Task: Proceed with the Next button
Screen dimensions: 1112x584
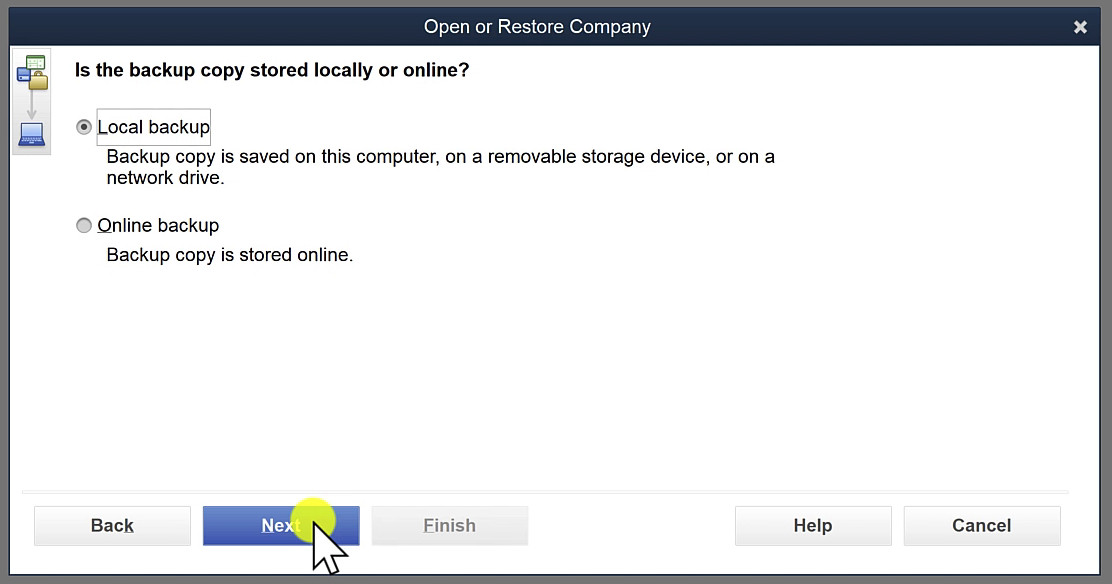Action: pyautogui.click(x=281, y=526)
